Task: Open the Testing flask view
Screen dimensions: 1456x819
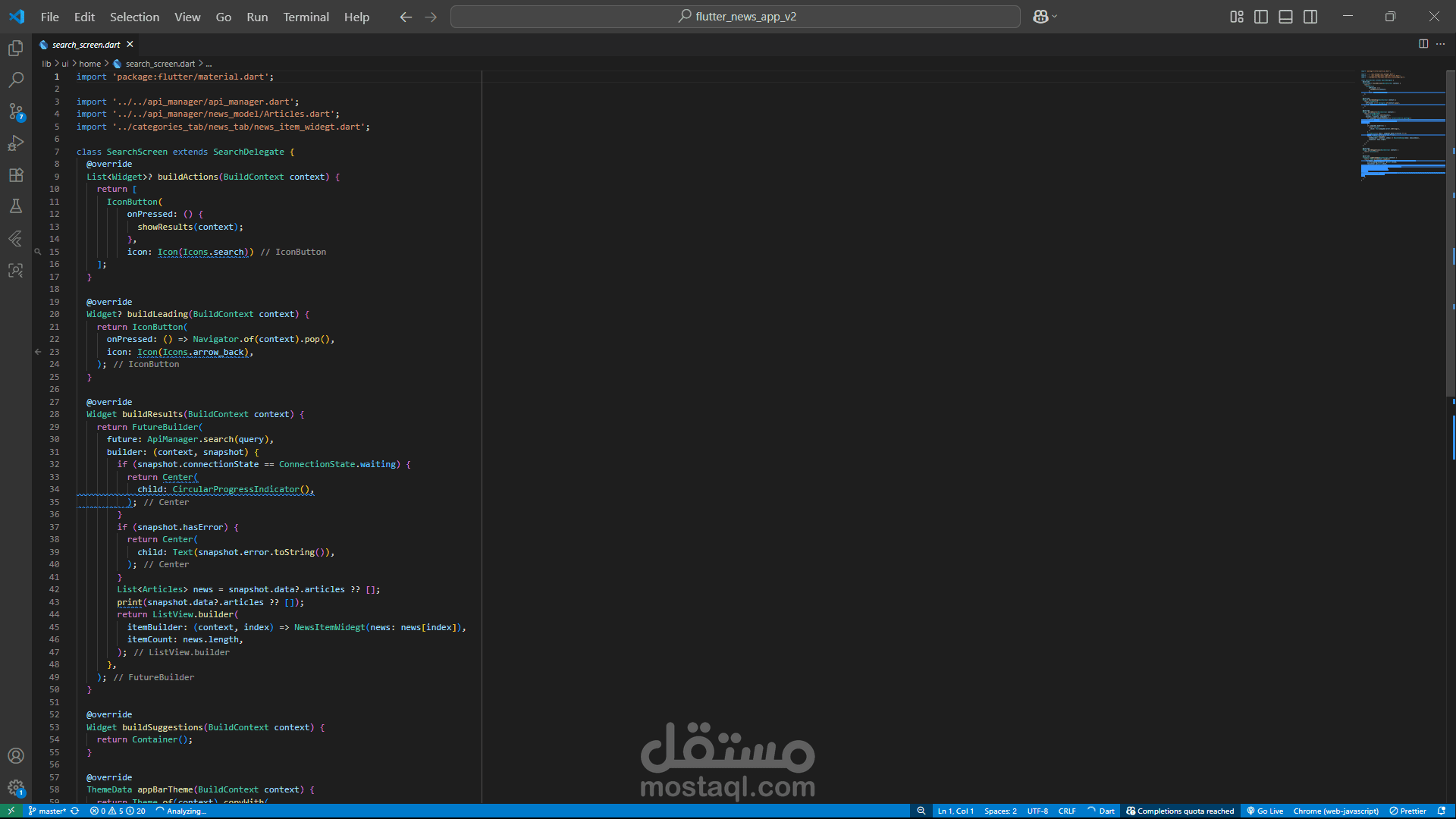Action: pos(16,206)
